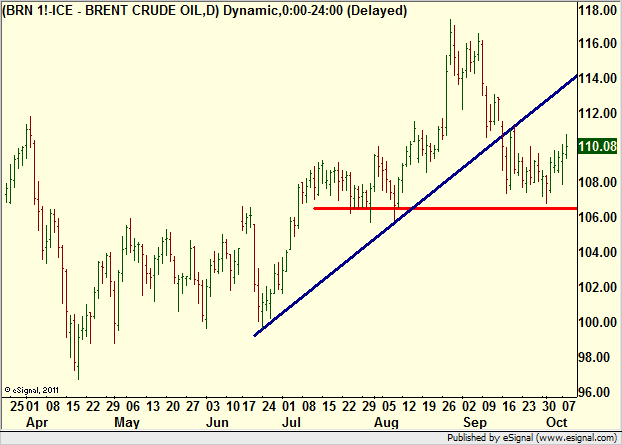The width and height of the screenshot is (622, 445).
Task: Click the 108.00 price axis label
Action: tap(597, 182)
